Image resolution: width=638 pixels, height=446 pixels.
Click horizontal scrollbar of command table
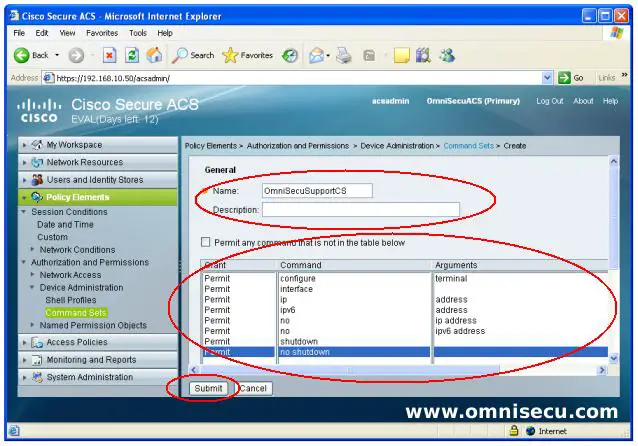[x=349, y=369]
